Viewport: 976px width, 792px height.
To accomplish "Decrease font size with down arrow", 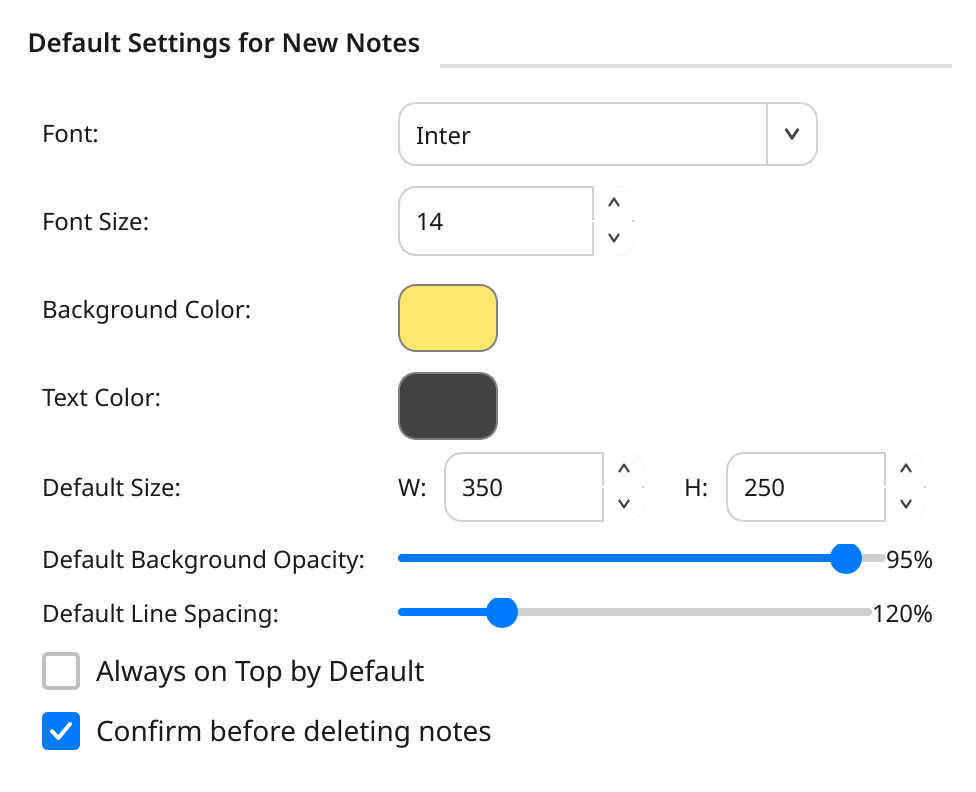I will [x=614, y=238].
